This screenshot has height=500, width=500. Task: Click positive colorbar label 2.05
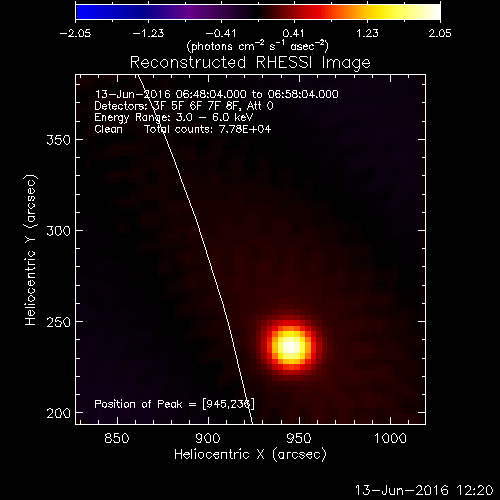click(x=440, y=33)
